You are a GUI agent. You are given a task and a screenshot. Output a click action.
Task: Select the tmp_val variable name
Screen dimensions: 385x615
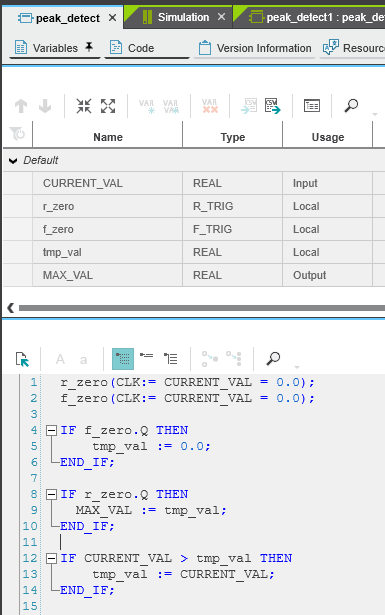[62, 252]
